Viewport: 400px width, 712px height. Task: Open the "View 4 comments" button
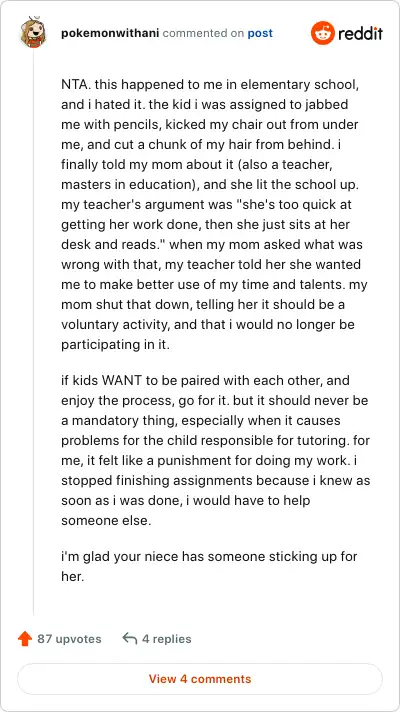point(200,679)
